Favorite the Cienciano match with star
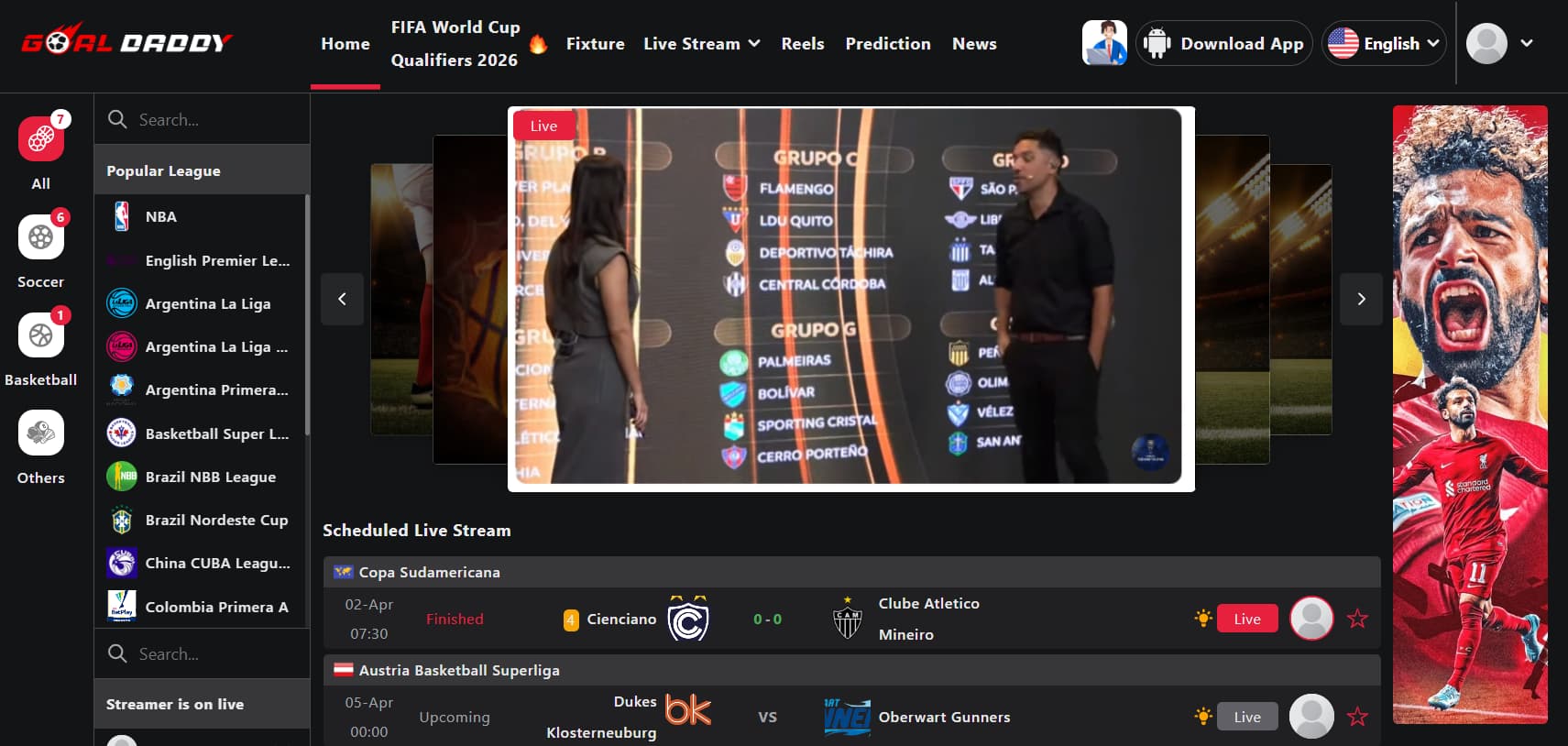 tap(1357, 619)
